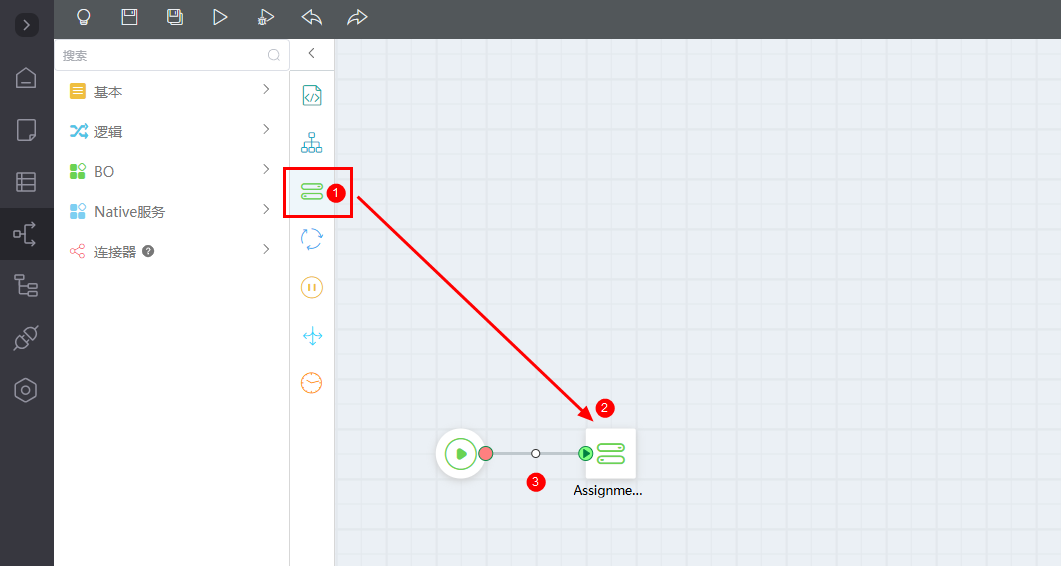The width and height of the screenshot is (1061, 566).
Task: Select the decision tree node icon
Action: coord(312,143)
